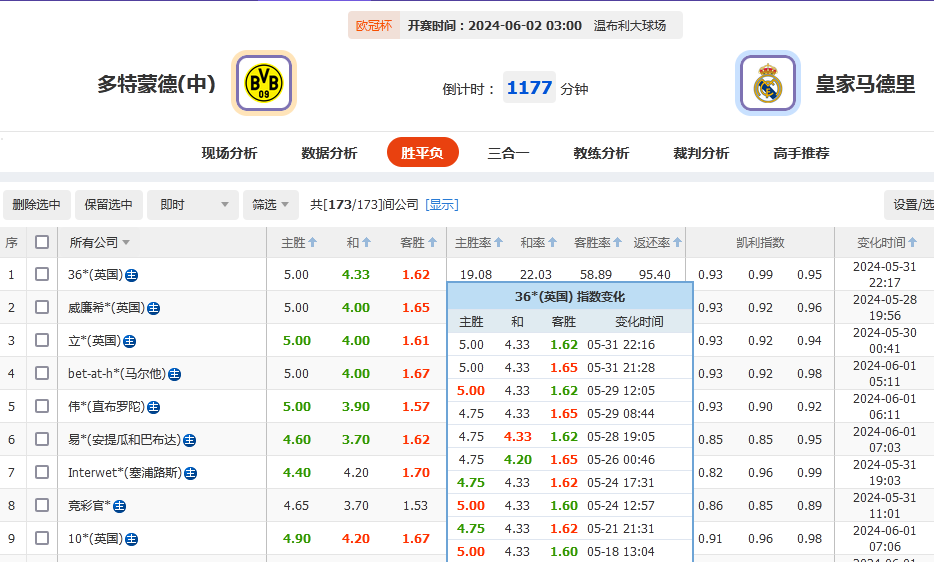Click the 欧冠杯 league label
934x562 pixels.
click(374, 26)
